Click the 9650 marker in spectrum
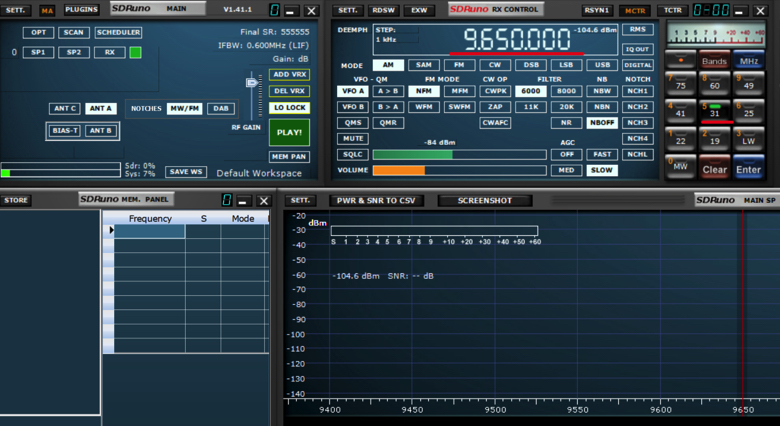The height and width of the screenshot is (426, 780). click(743, 410)
